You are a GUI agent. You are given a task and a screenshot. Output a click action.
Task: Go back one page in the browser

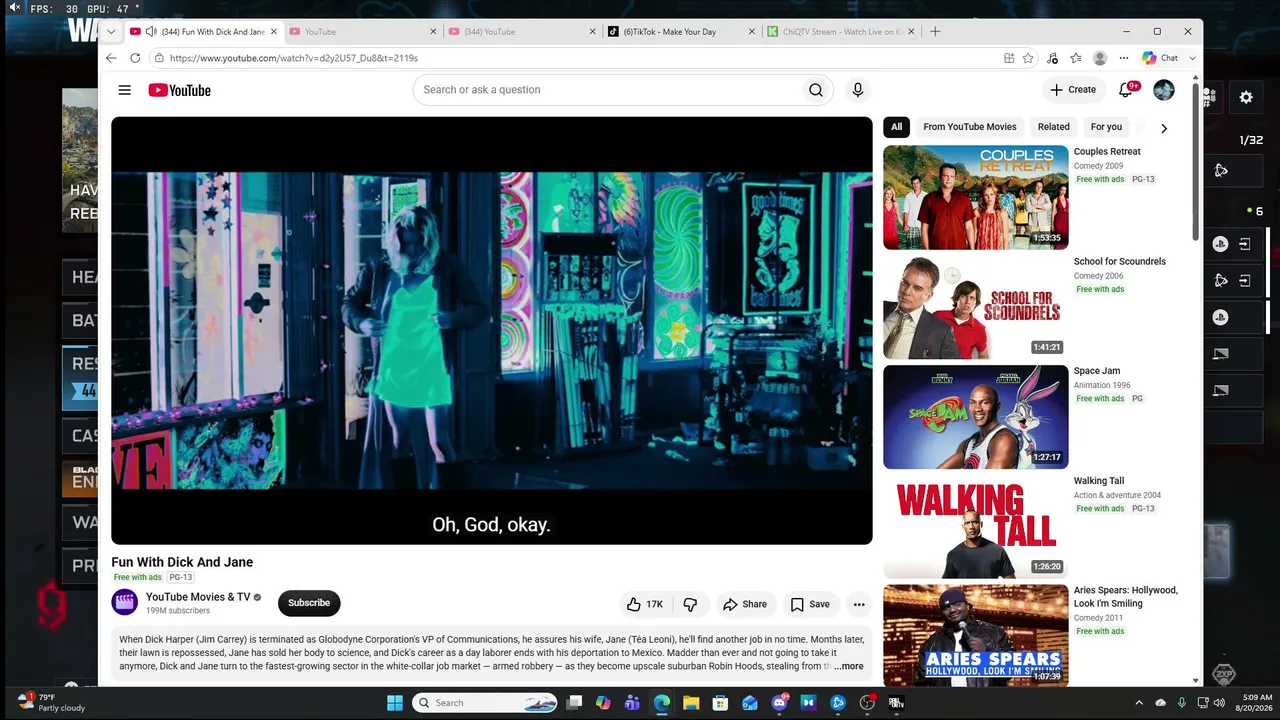[x=111, y=58]
